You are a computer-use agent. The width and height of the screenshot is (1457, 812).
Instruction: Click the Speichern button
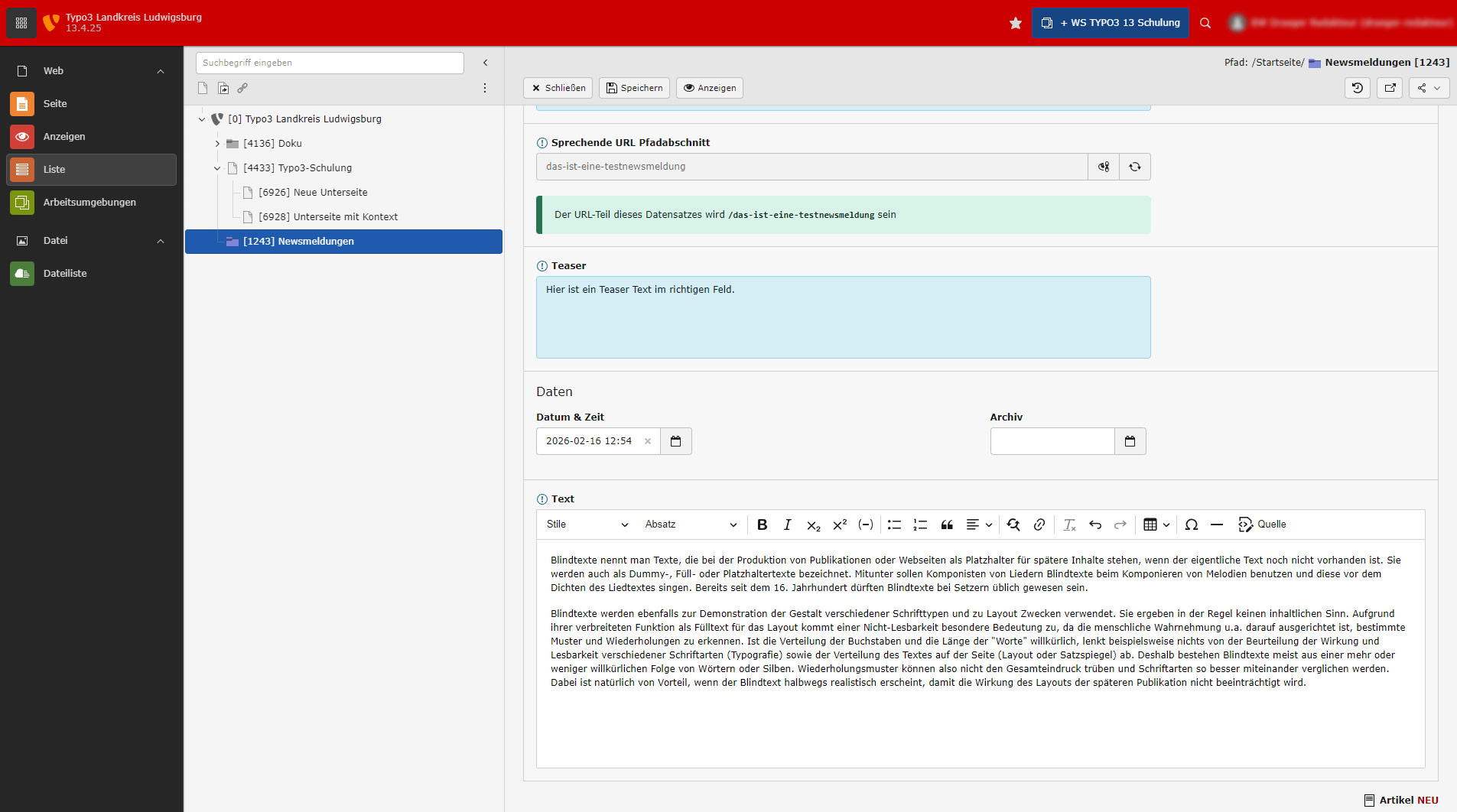[x=634, y=88]
